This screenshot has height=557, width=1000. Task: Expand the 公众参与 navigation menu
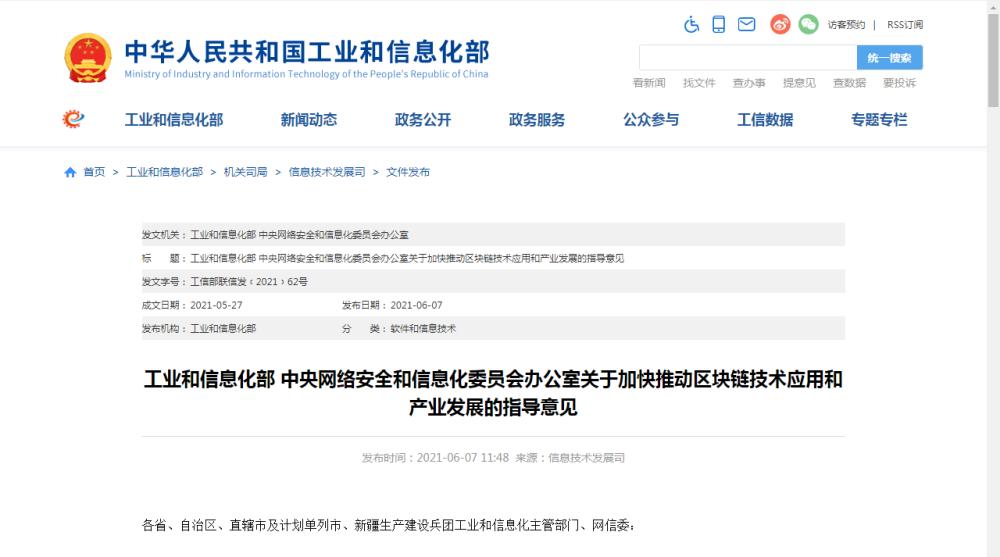651,120
